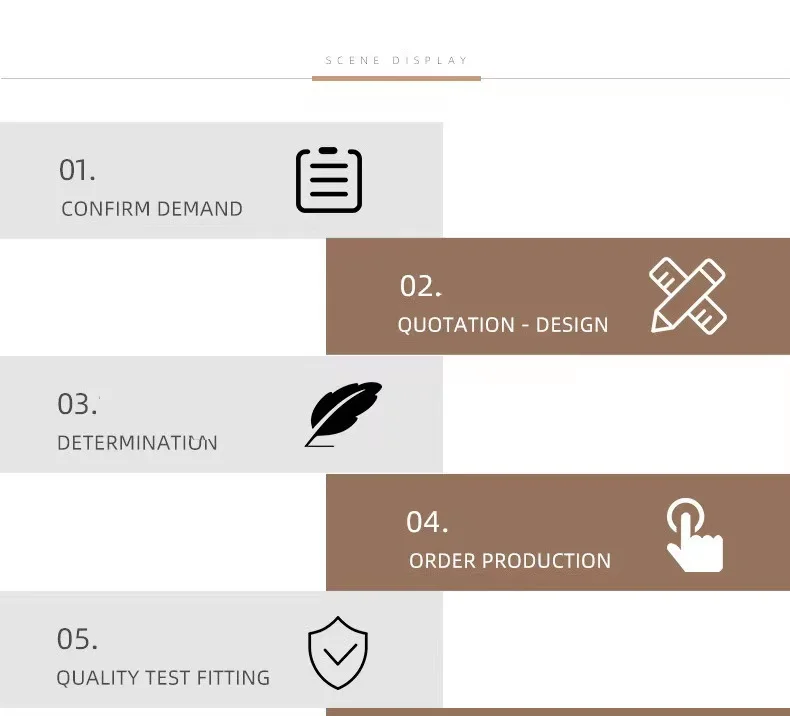Click the brown underline below SCENE DISPLAY

tap(396, 78)
